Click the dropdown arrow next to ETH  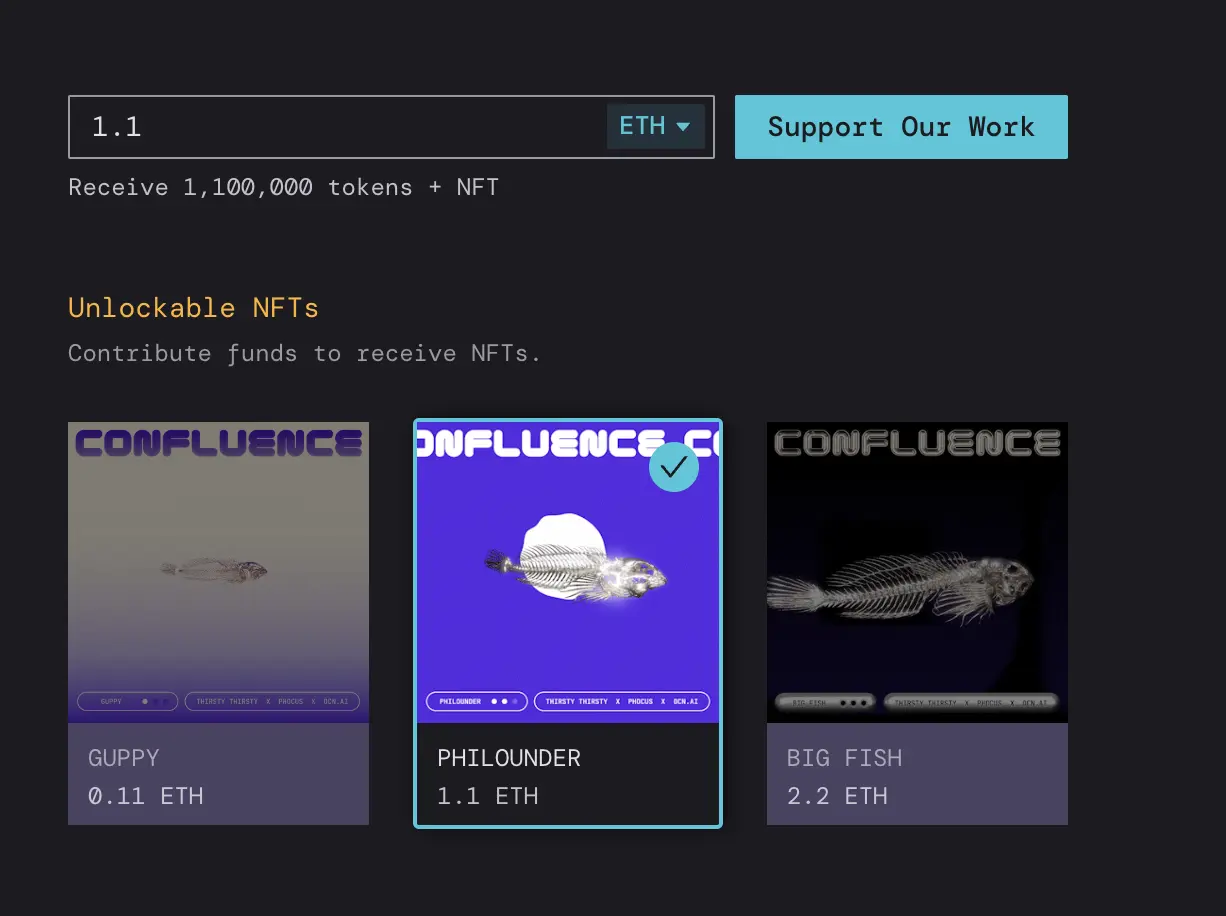[x=684, y=127]
